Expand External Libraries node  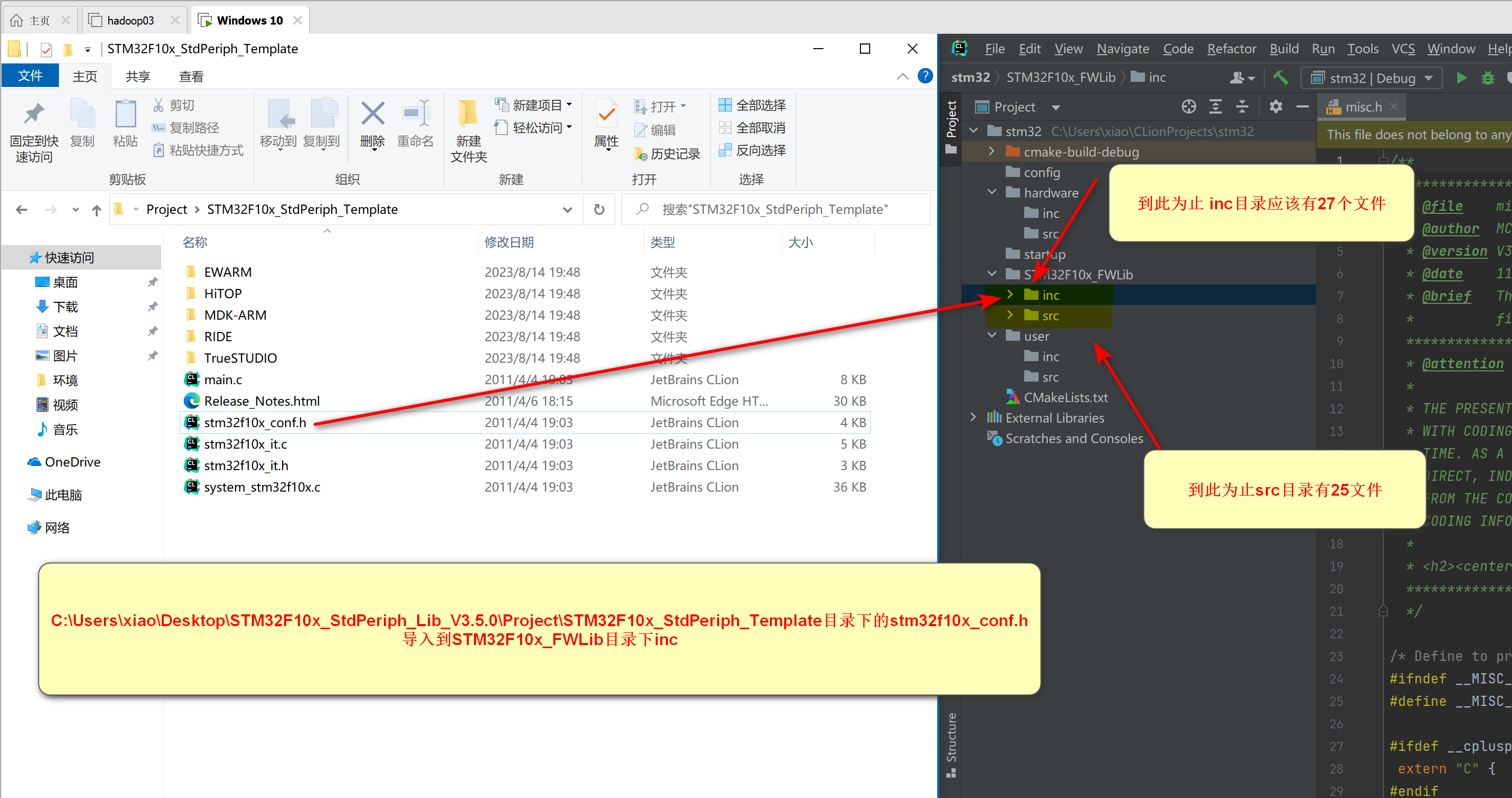[973, 418]
